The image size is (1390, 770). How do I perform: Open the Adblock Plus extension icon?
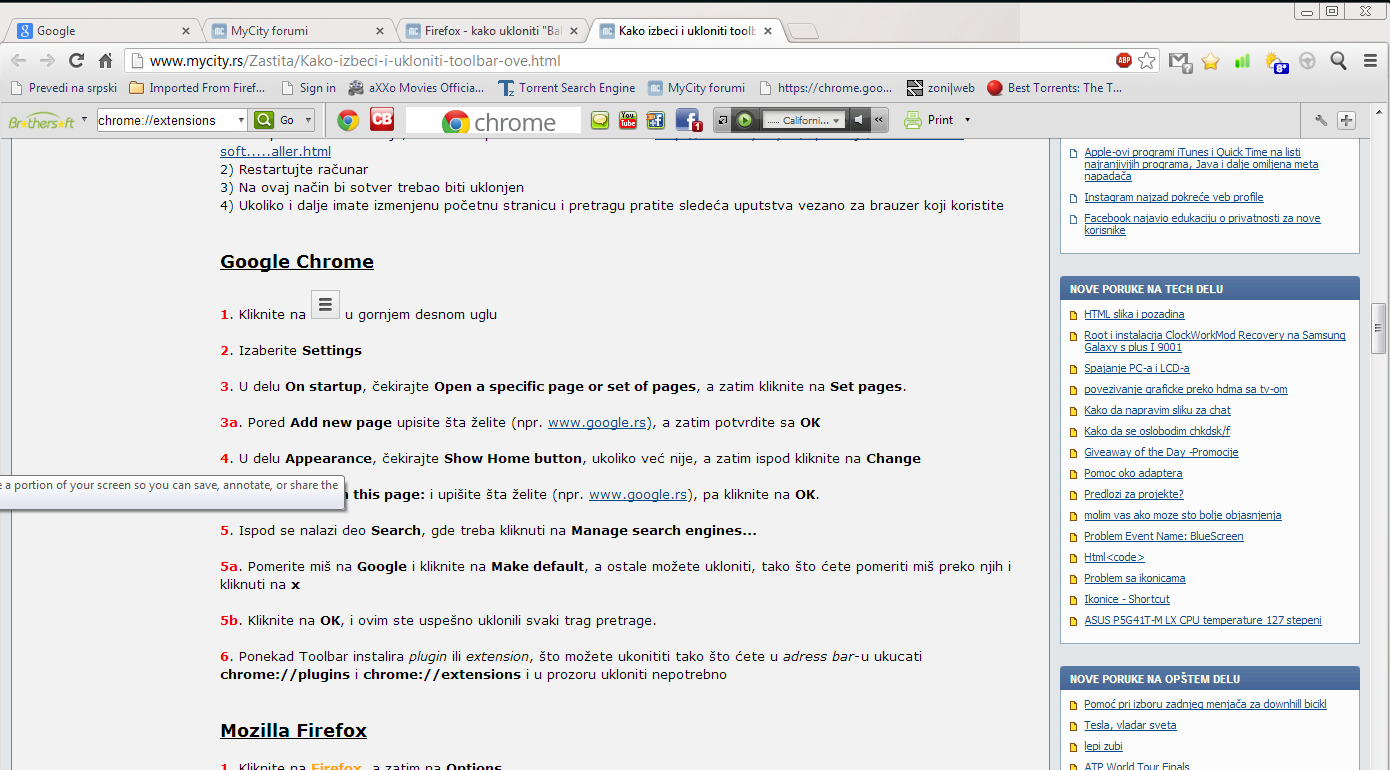[x=1124, y=61]
